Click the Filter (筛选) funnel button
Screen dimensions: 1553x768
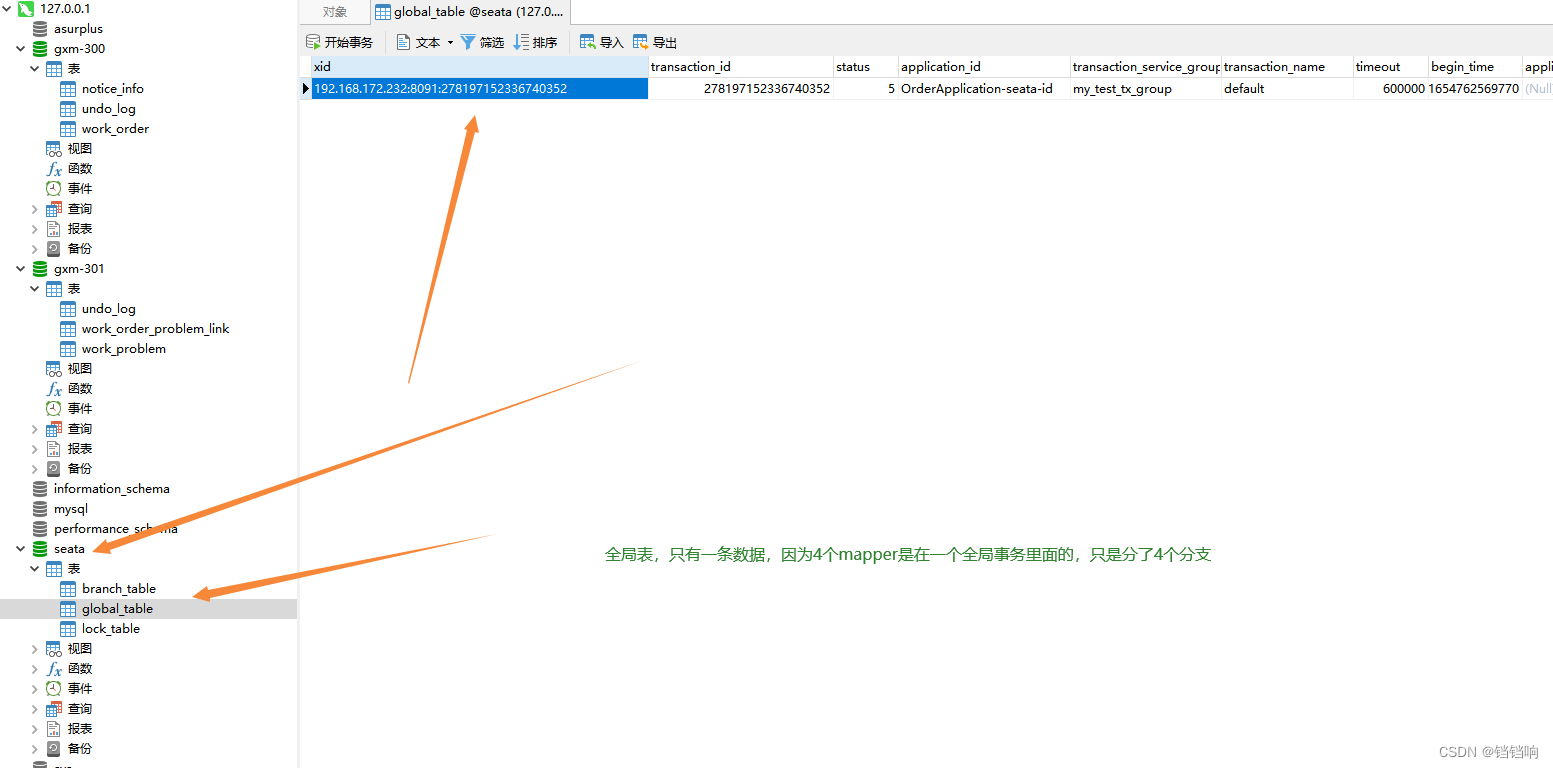(482, 42)
